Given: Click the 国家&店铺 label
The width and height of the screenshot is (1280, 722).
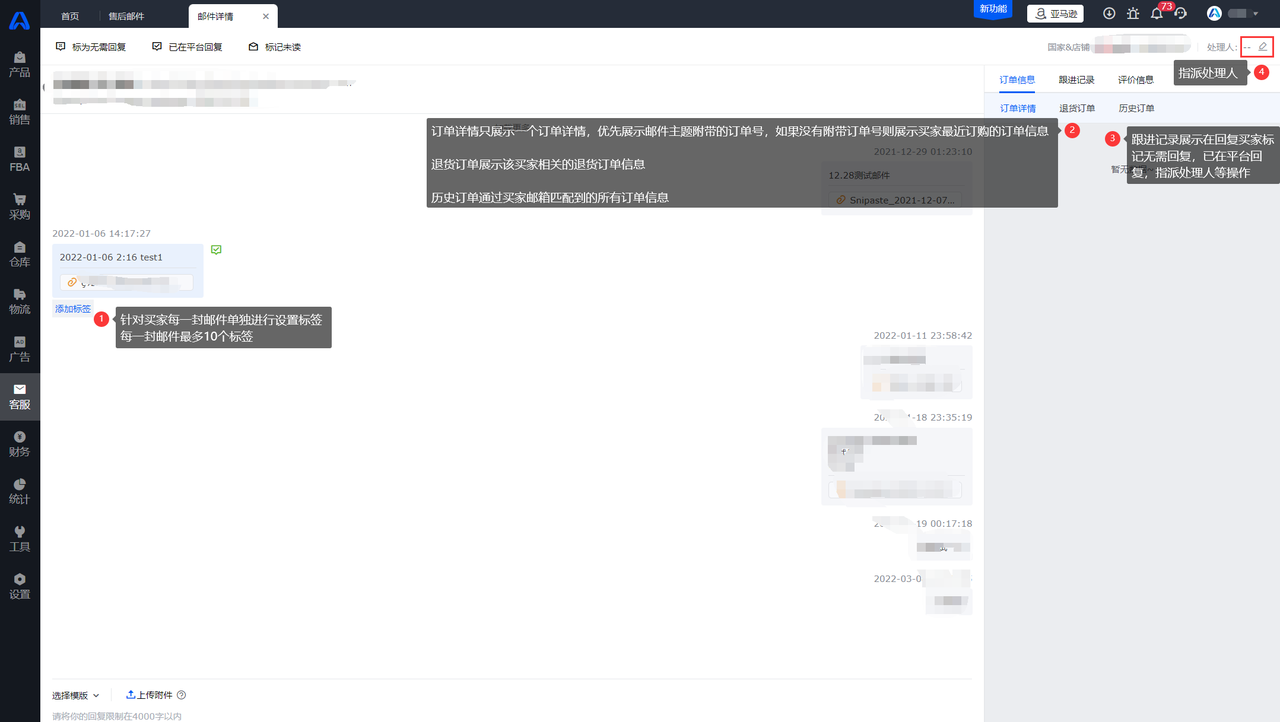Looking at the screenshot, I should click(x=1069, y=47).
